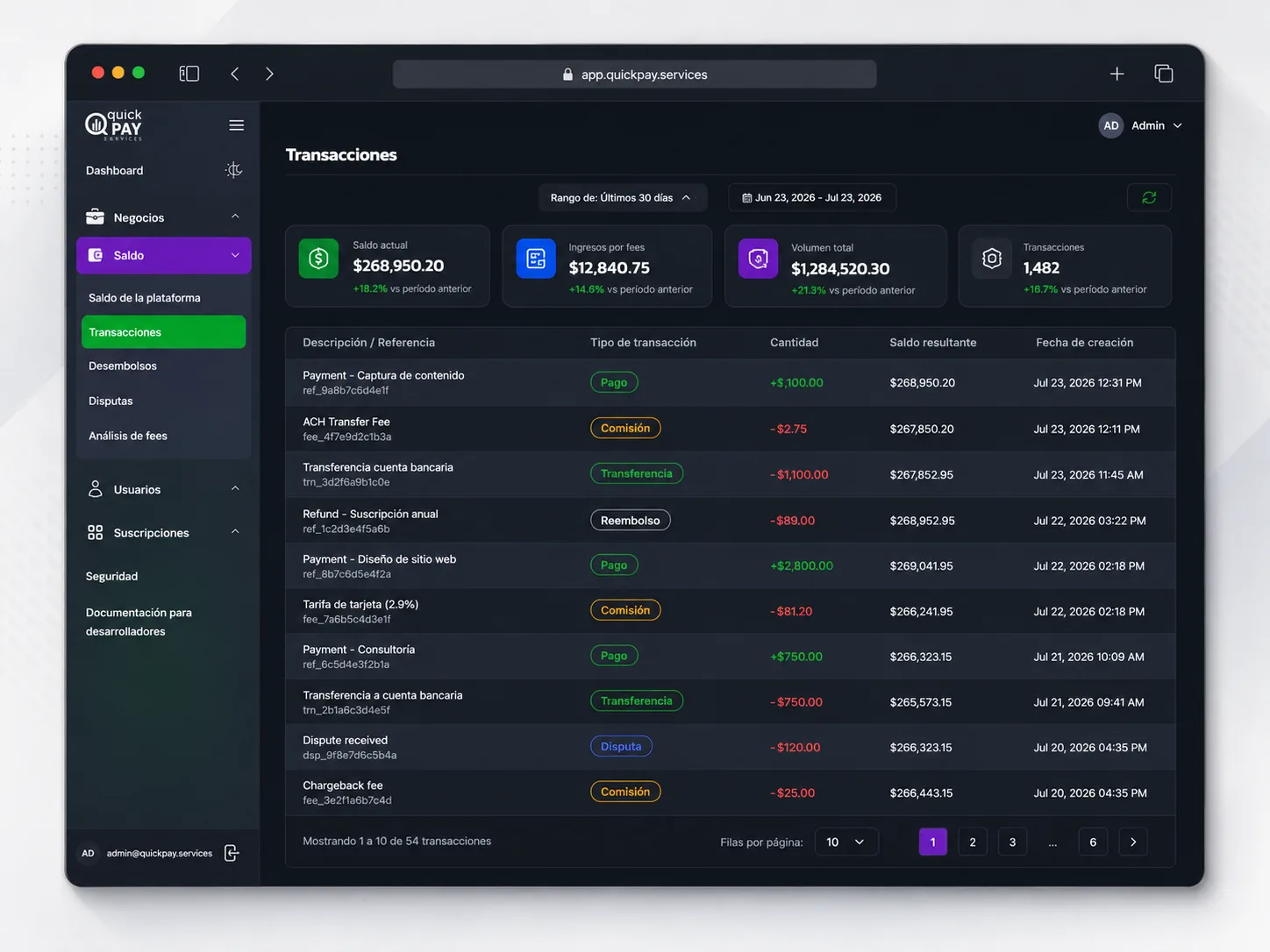
Task: Click the admin@quickpay.services email
Action: (x=160, y=853)
